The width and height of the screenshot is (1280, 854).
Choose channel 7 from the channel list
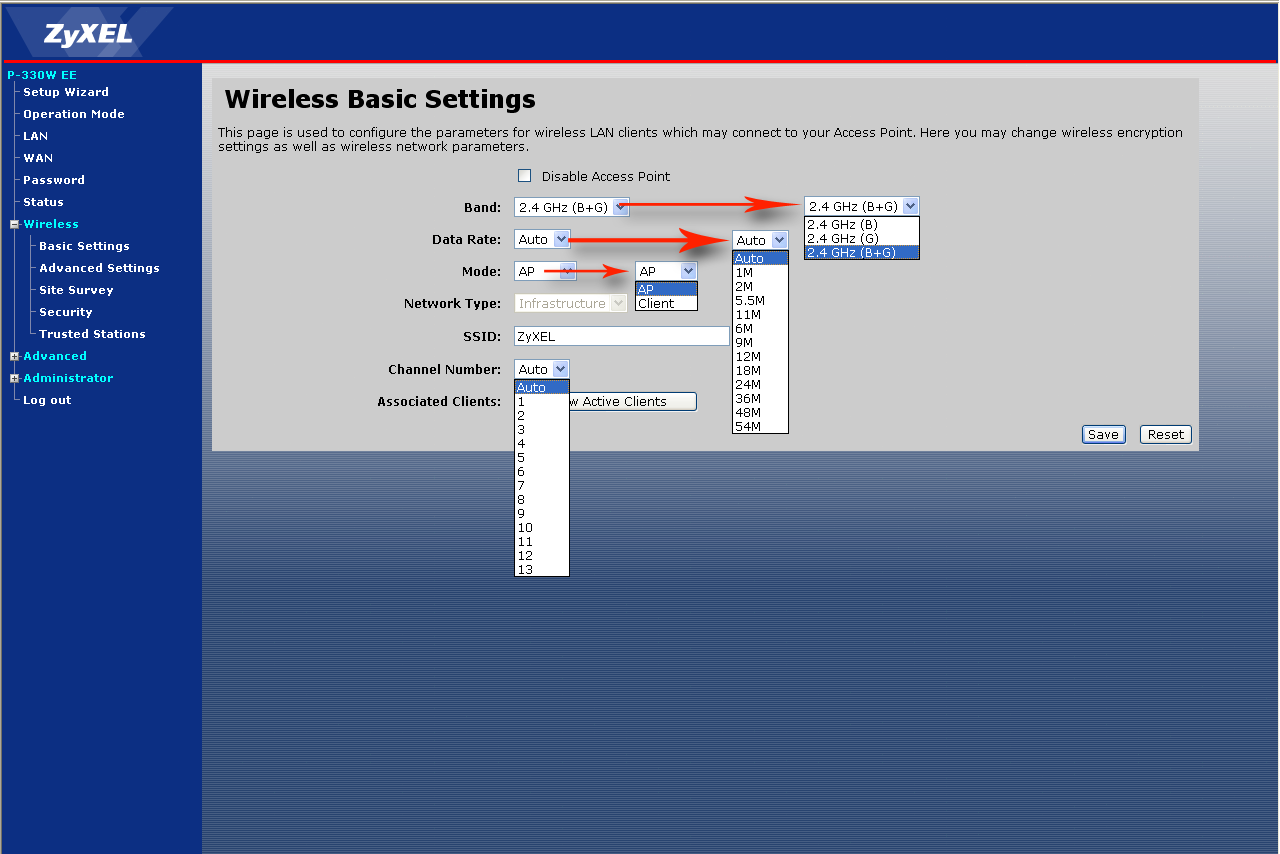[542, 485]
